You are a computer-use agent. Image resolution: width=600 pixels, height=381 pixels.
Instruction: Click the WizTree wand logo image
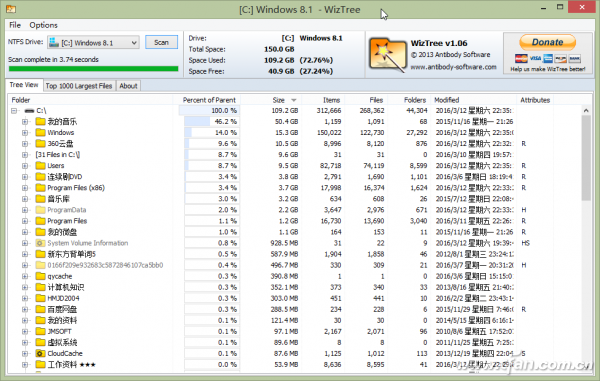tap(387, 54)
